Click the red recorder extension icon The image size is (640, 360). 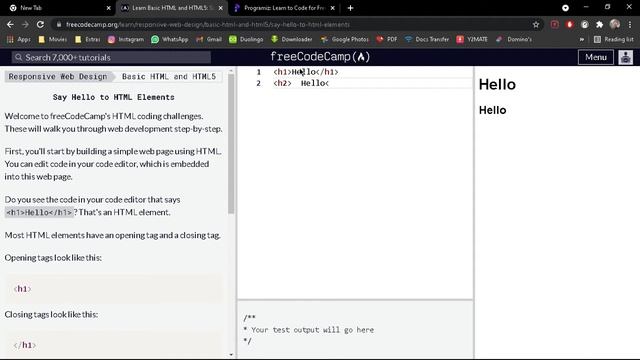tap(555, 24)
